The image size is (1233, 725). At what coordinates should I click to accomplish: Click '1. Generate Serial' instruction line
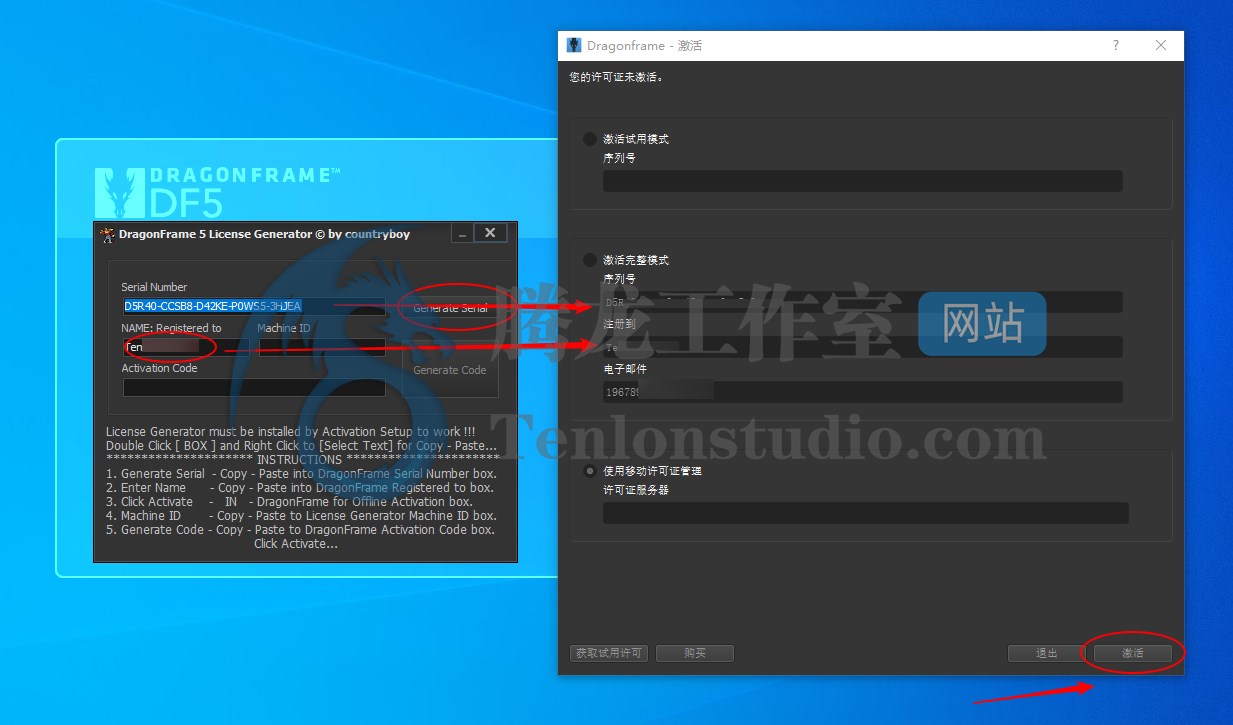coord(301,474)
